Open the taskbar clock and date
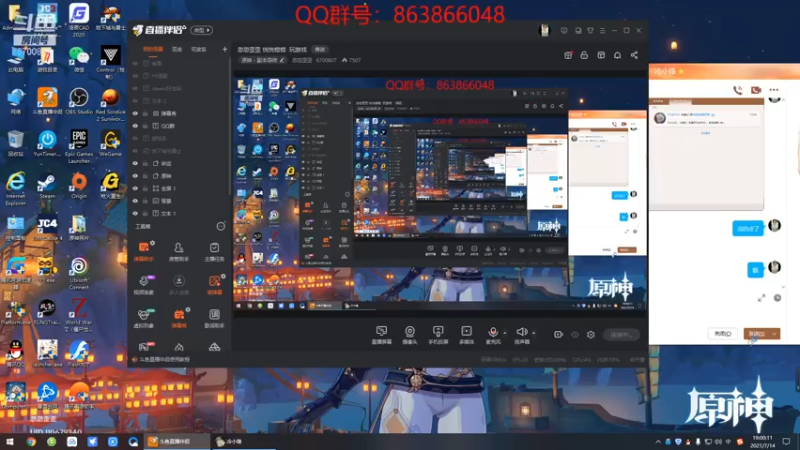 [x=762, y=442]
